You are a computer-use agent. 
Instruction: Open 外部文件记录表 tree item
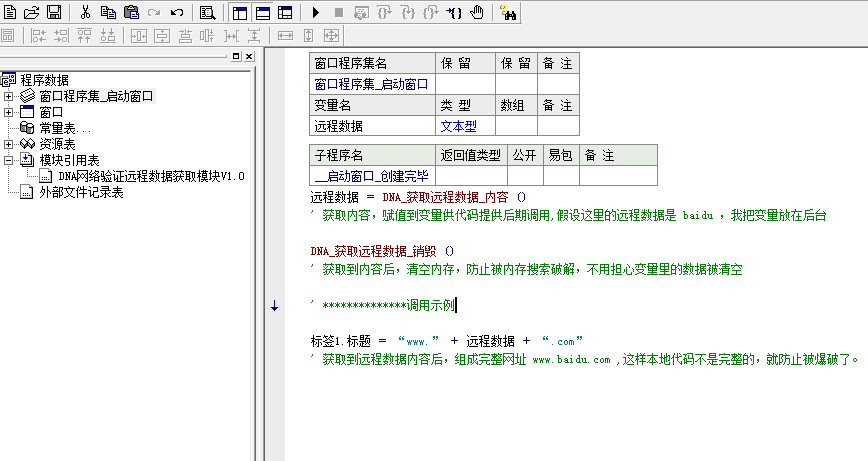(x=81, y=193)
